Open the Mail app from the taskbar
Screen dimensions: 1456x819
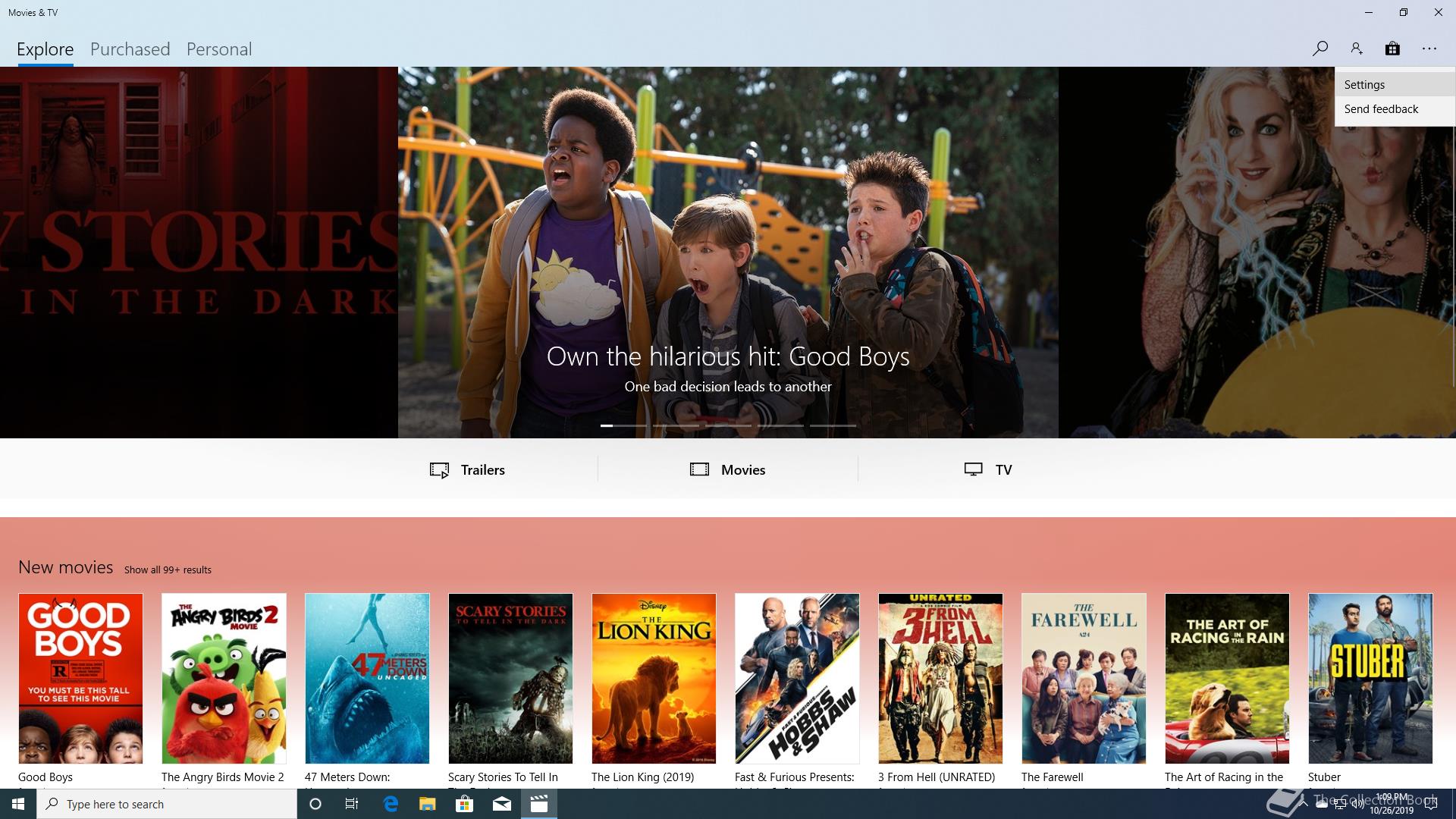pos(502,804)
